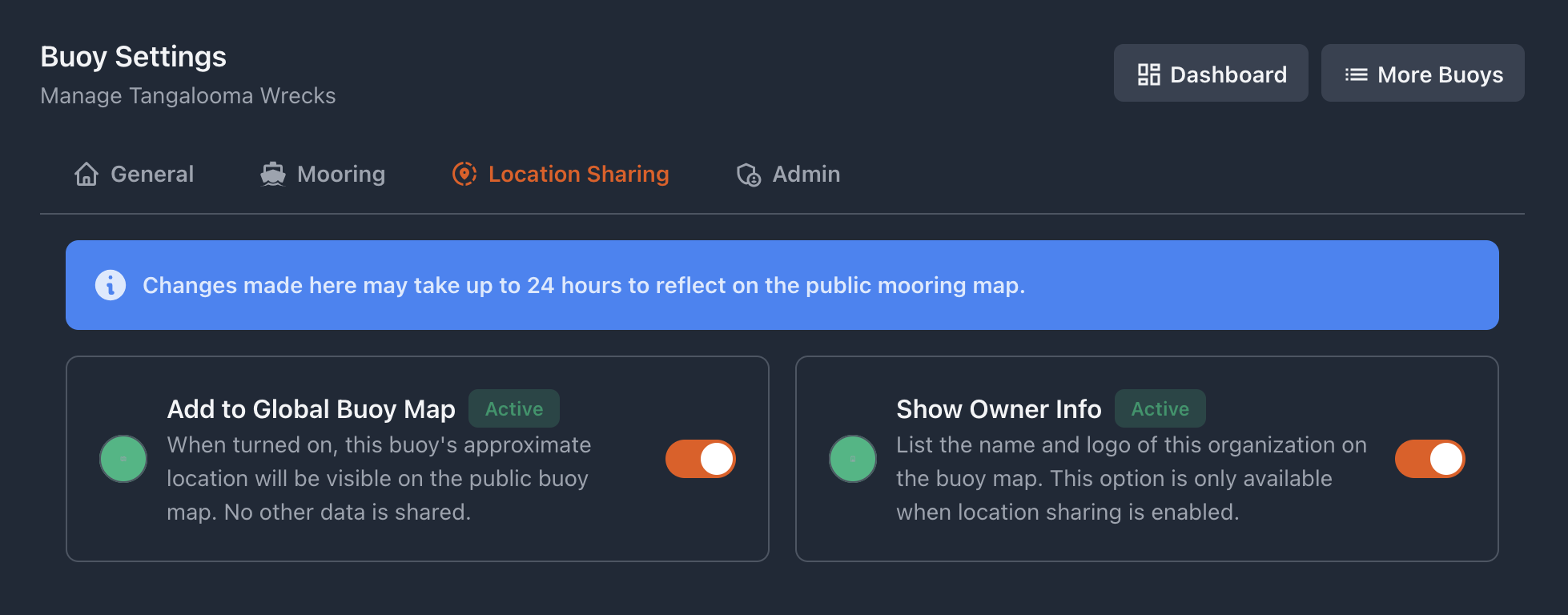This screenshot has width=1568, height=615.
Task: Click the info icon in the blue banner
Action: point(111,285)
